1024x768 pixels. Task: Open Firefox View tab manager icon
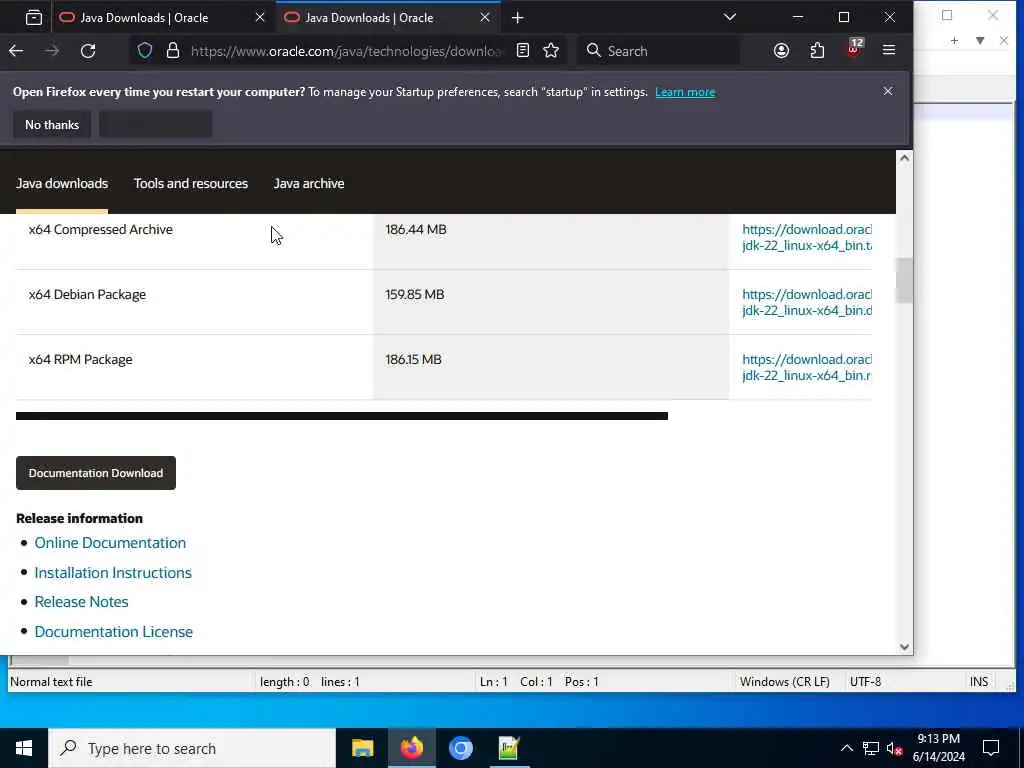click(x=33, y=18)
